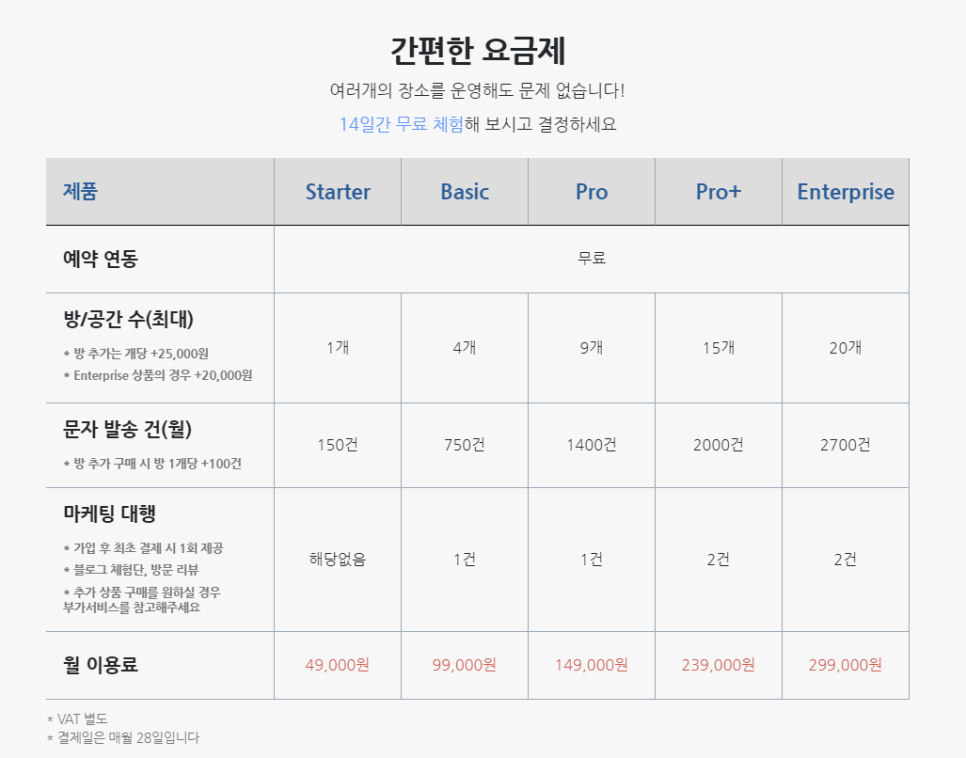
Task: Click the 14일간 무료 체험 link text
Action: [x=401, y=124]
